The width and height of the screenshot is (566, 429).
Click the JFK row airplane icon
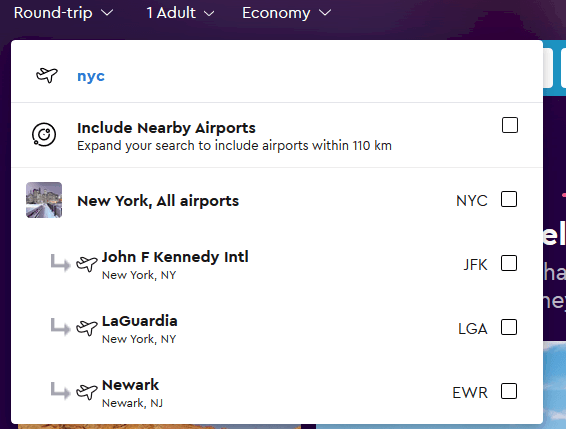pos(87,264)
